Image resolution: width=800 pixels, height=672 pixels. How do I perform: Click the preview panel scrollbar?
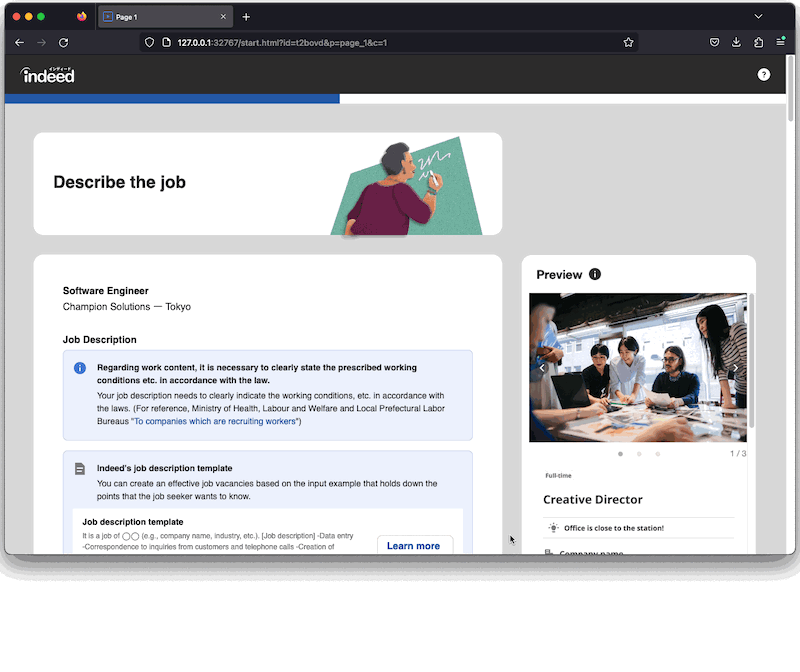click(x=751, y=360)
